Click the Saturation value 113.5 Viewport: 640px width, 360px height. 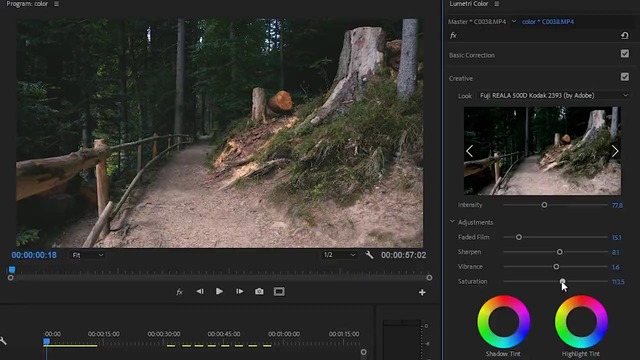pyautogui.click(x=618, y=282)
